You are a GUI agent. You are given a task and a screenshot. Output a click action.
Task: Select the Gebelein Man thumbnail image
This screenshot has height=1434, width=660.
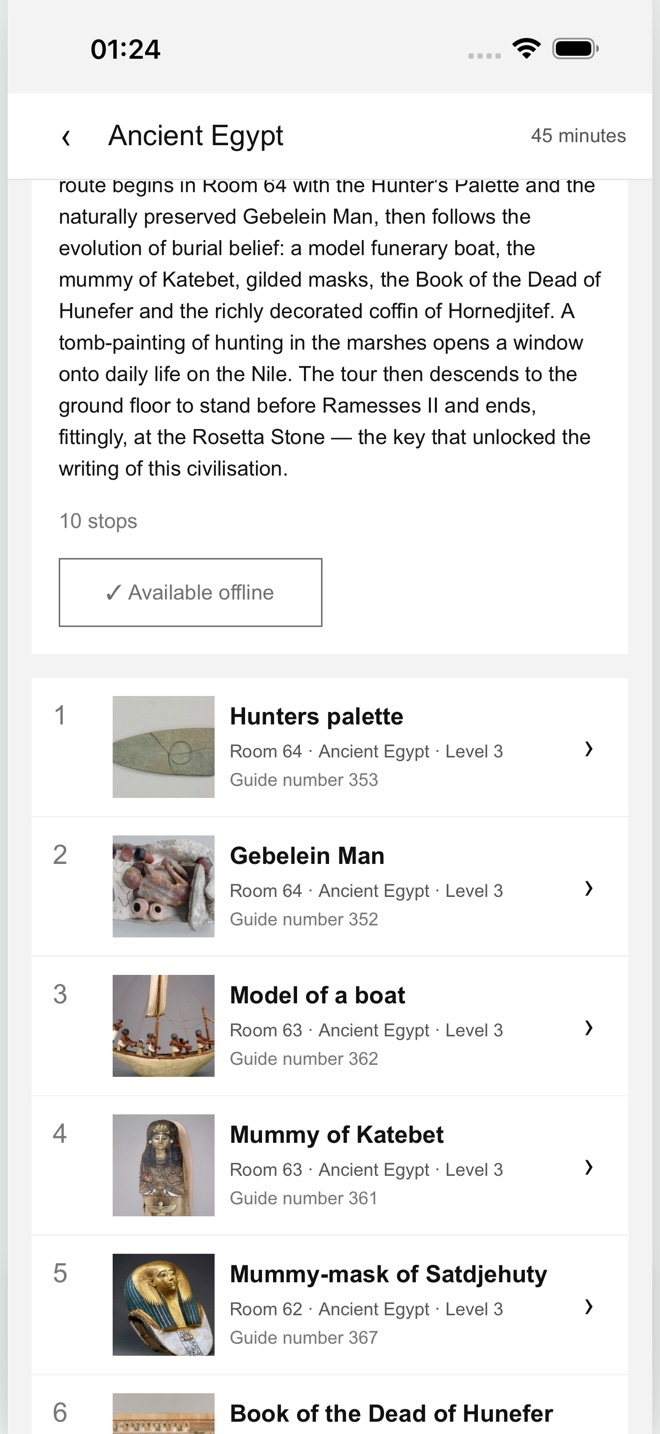[163, 886]
